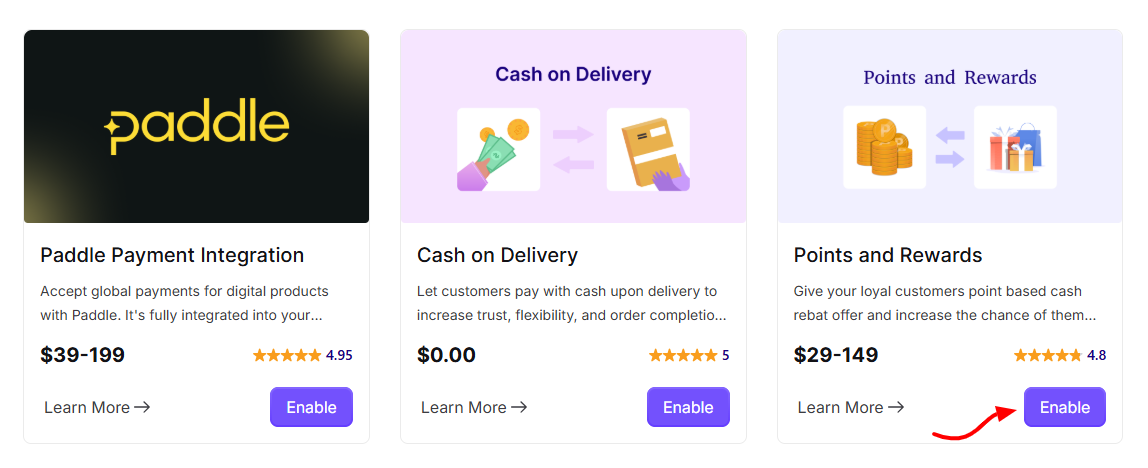Select the Points and Rewards card title

click(888, 255)
